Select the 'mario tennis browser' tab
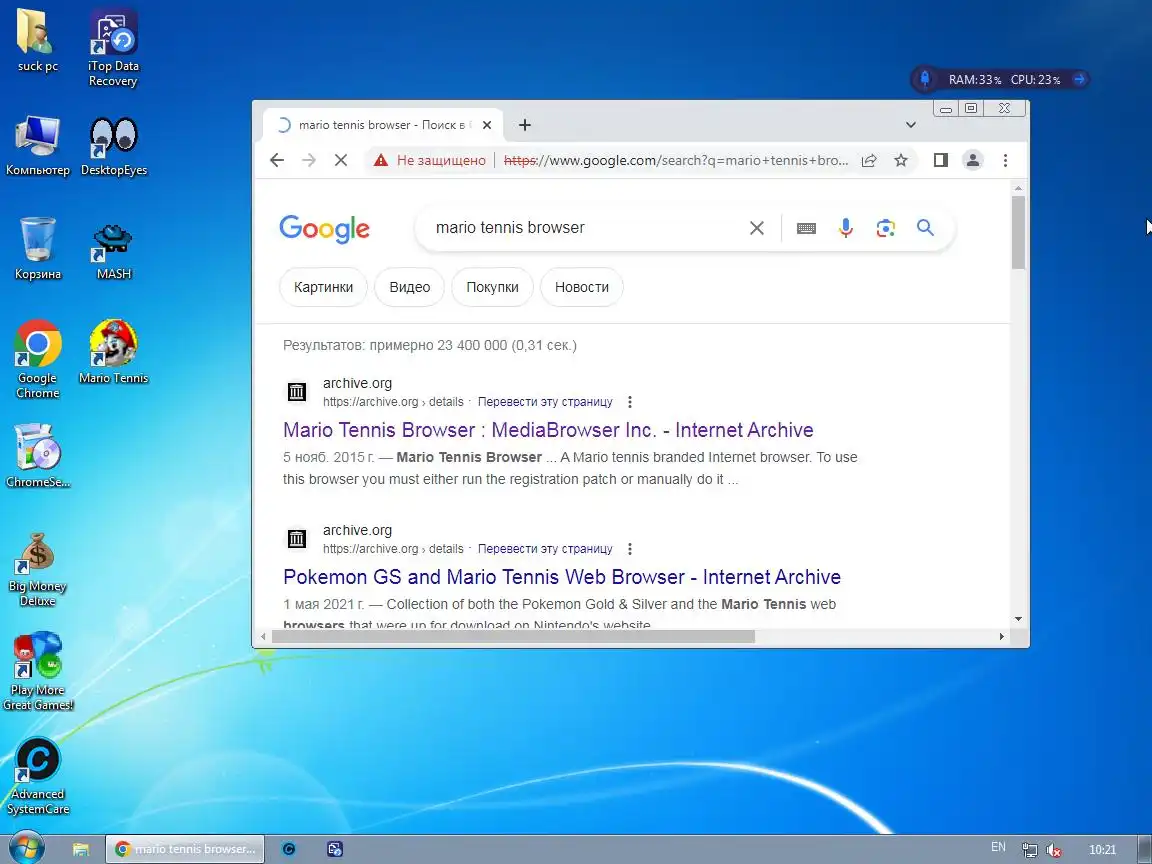The height and width of the screenshot is (864, 1152). pos(383,125)
